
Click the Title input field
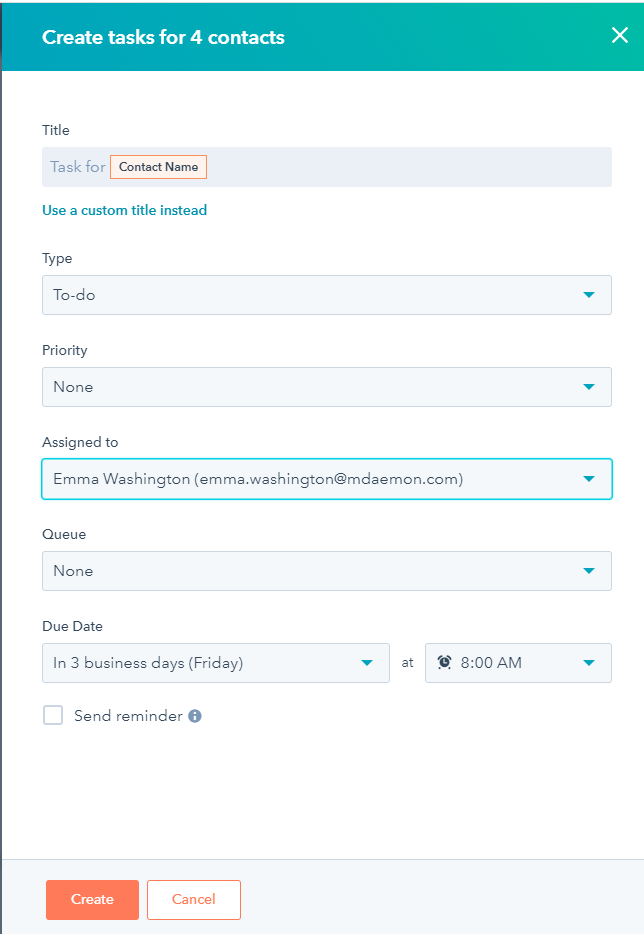[x=326, y=166]
